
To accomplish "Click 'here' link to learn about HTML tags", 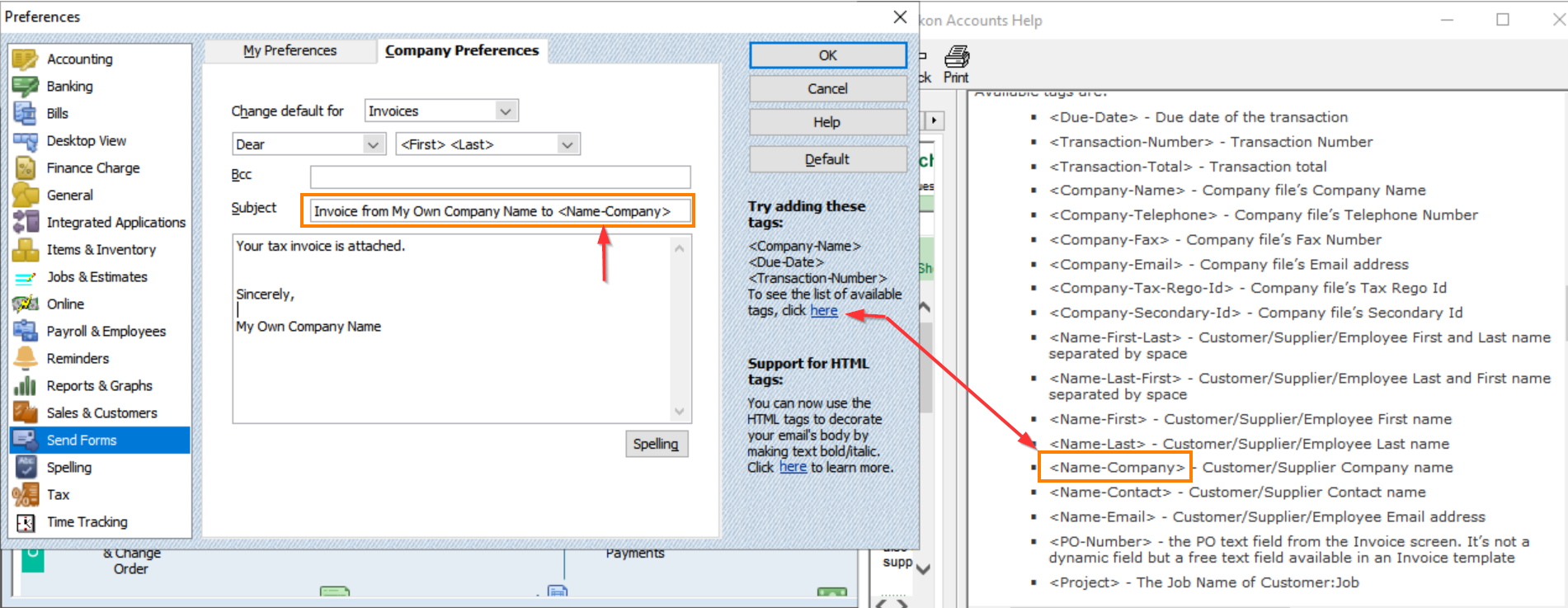I will (x=793, y=467).
